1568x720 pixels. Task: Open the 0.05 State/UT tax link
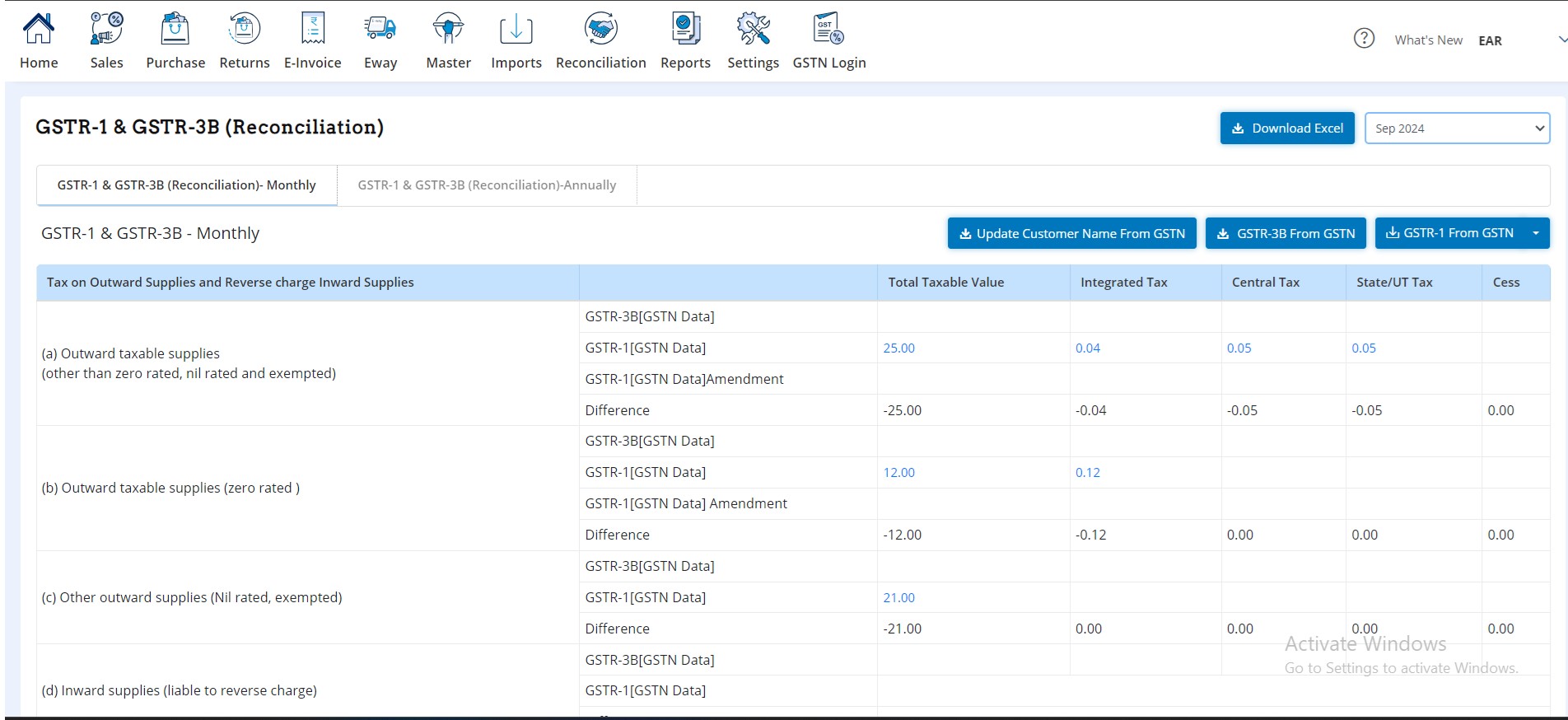point(1363,348)
